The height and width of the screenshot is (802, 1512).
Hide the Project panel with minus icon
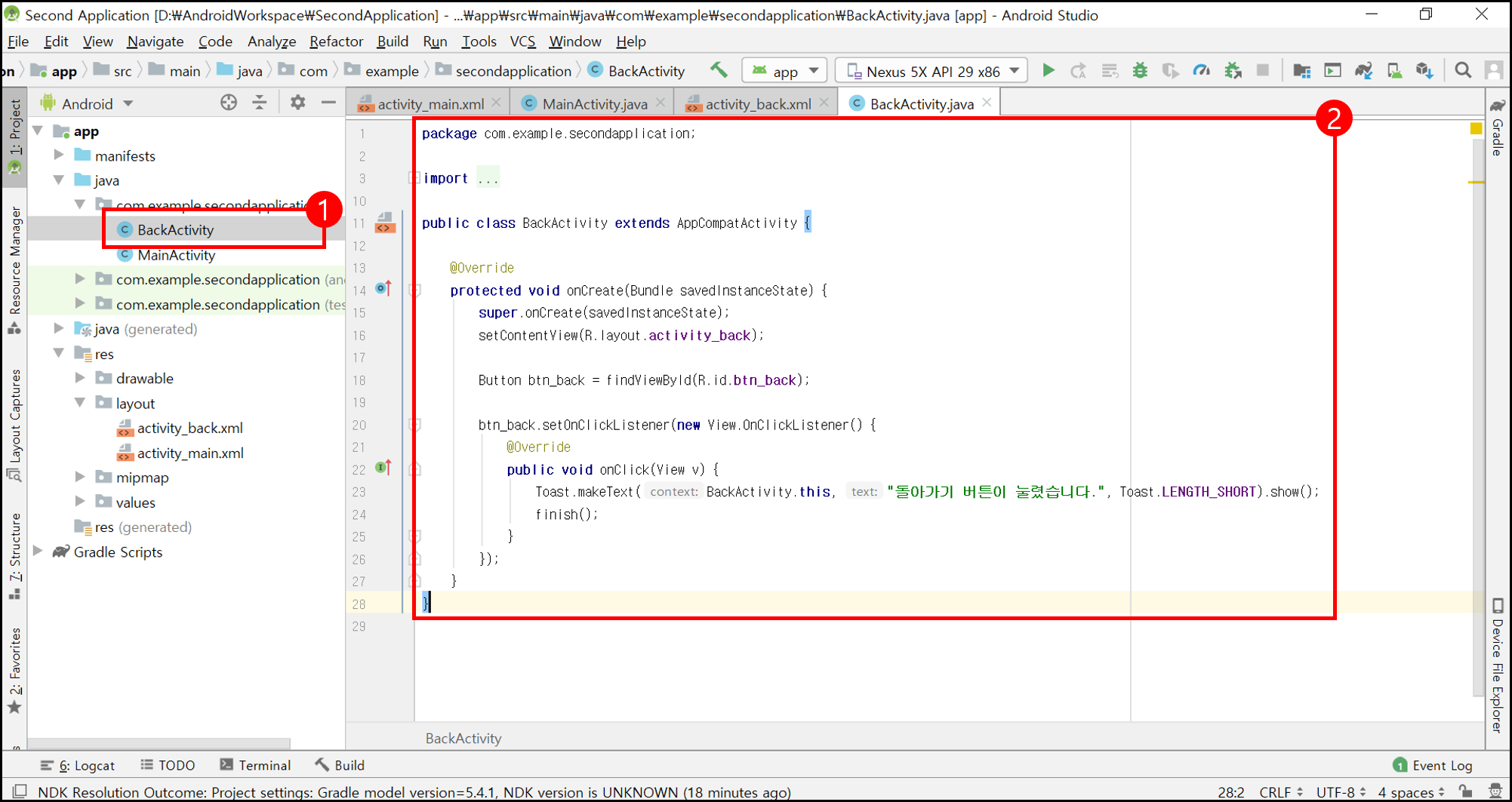328,103
